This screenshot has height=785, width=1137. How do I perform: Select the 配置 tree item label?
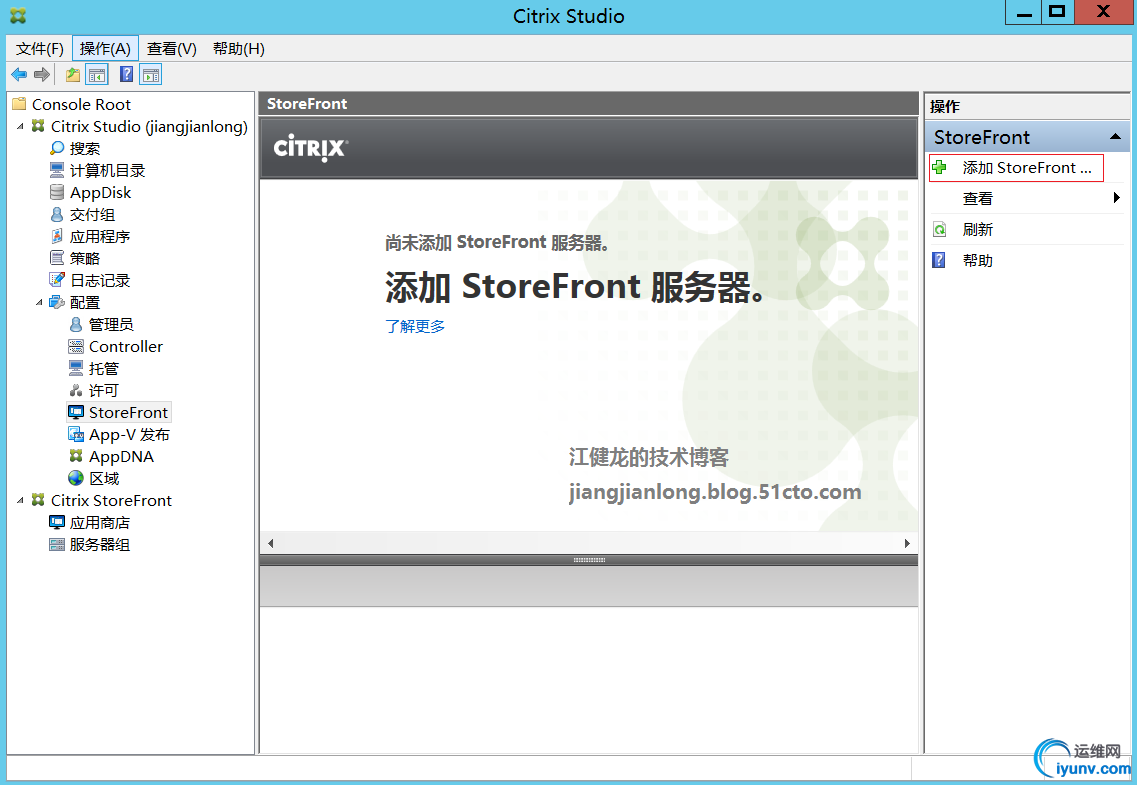point(85,302)
